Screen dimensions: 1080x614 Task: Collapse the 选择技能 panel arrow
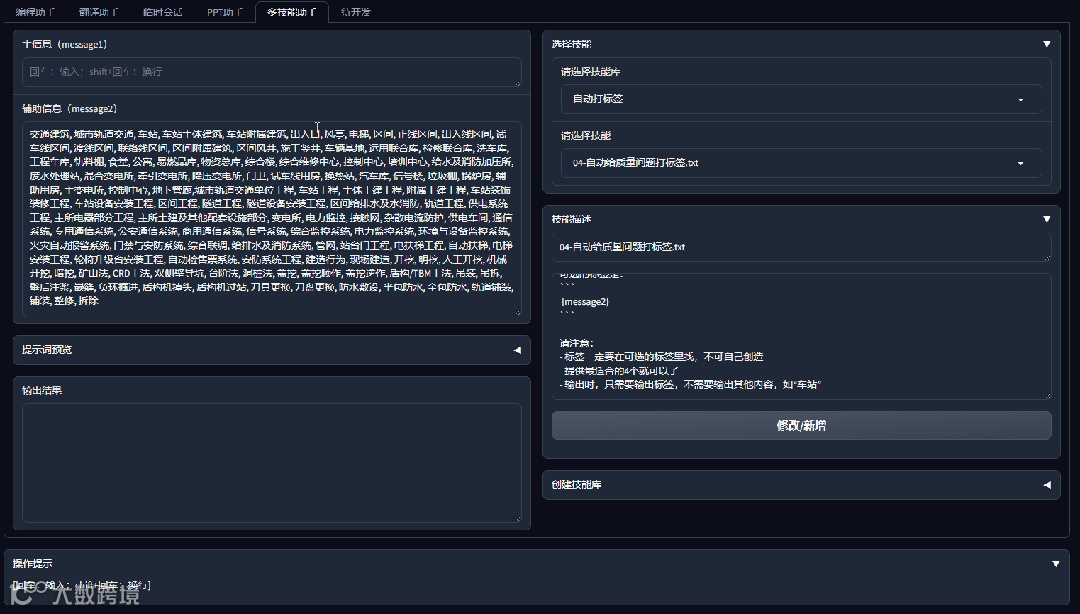coord(1046,44)
